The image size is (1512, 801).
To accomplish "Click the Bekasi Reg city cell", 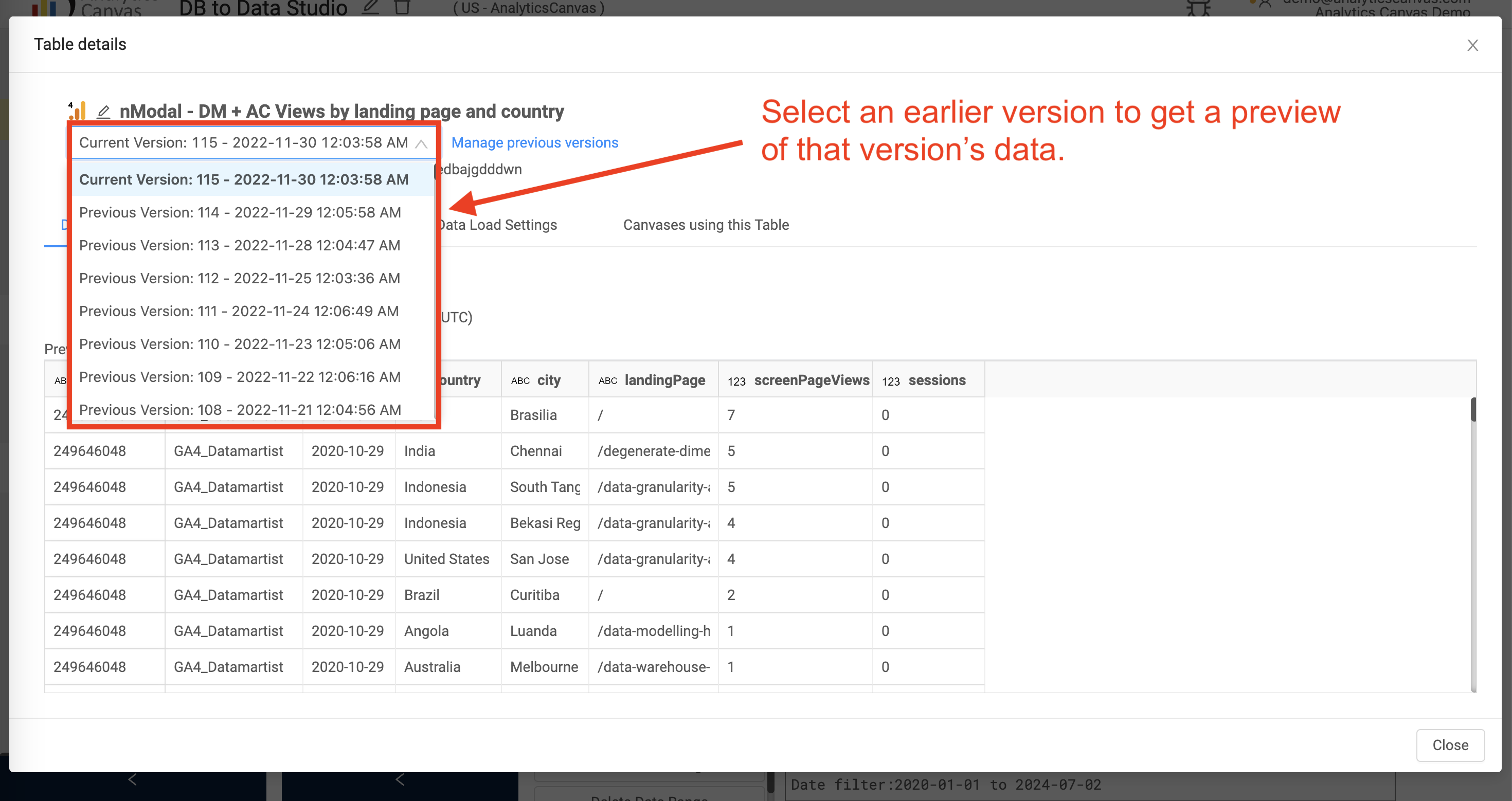I will tap(545, 523).
